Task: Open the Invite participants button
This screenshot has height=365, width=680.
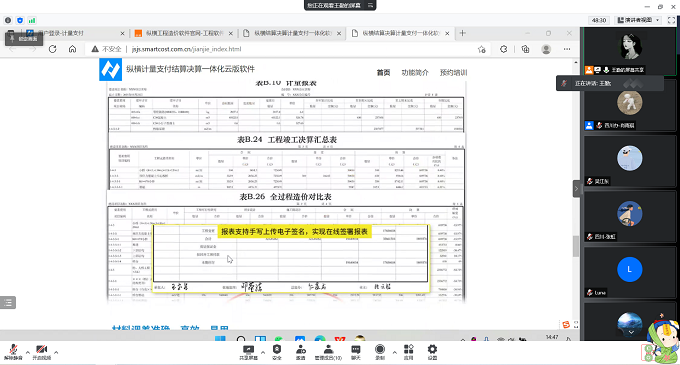Action: [301, 352]
